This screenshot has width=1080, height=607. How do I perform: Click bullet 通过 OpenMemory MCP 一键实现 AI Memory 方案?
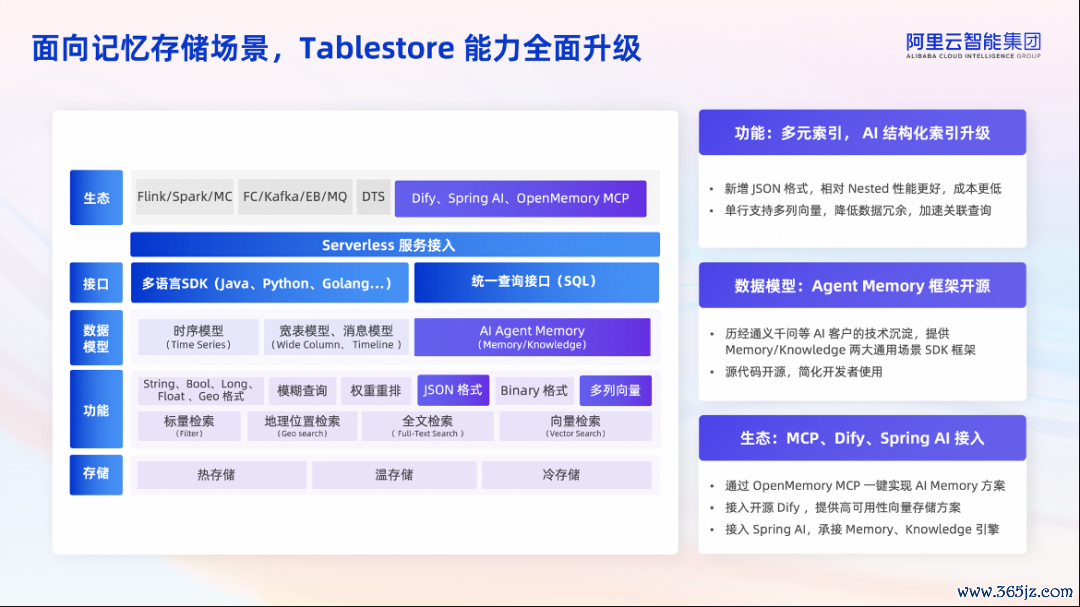coord(865,485)
